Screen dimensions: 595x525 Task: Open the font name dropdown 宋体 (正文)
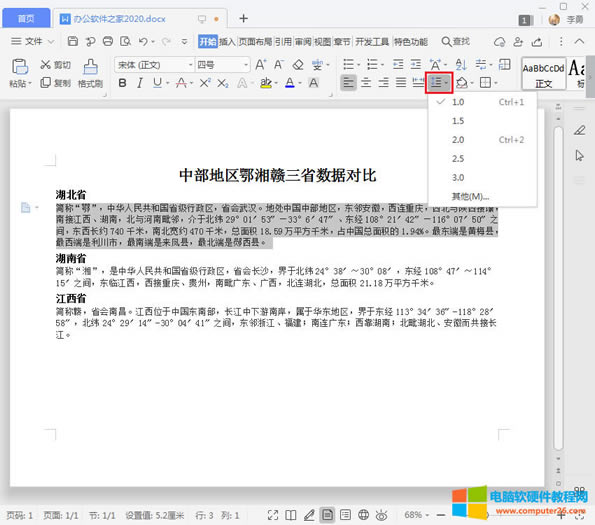(x=154, y=65)
